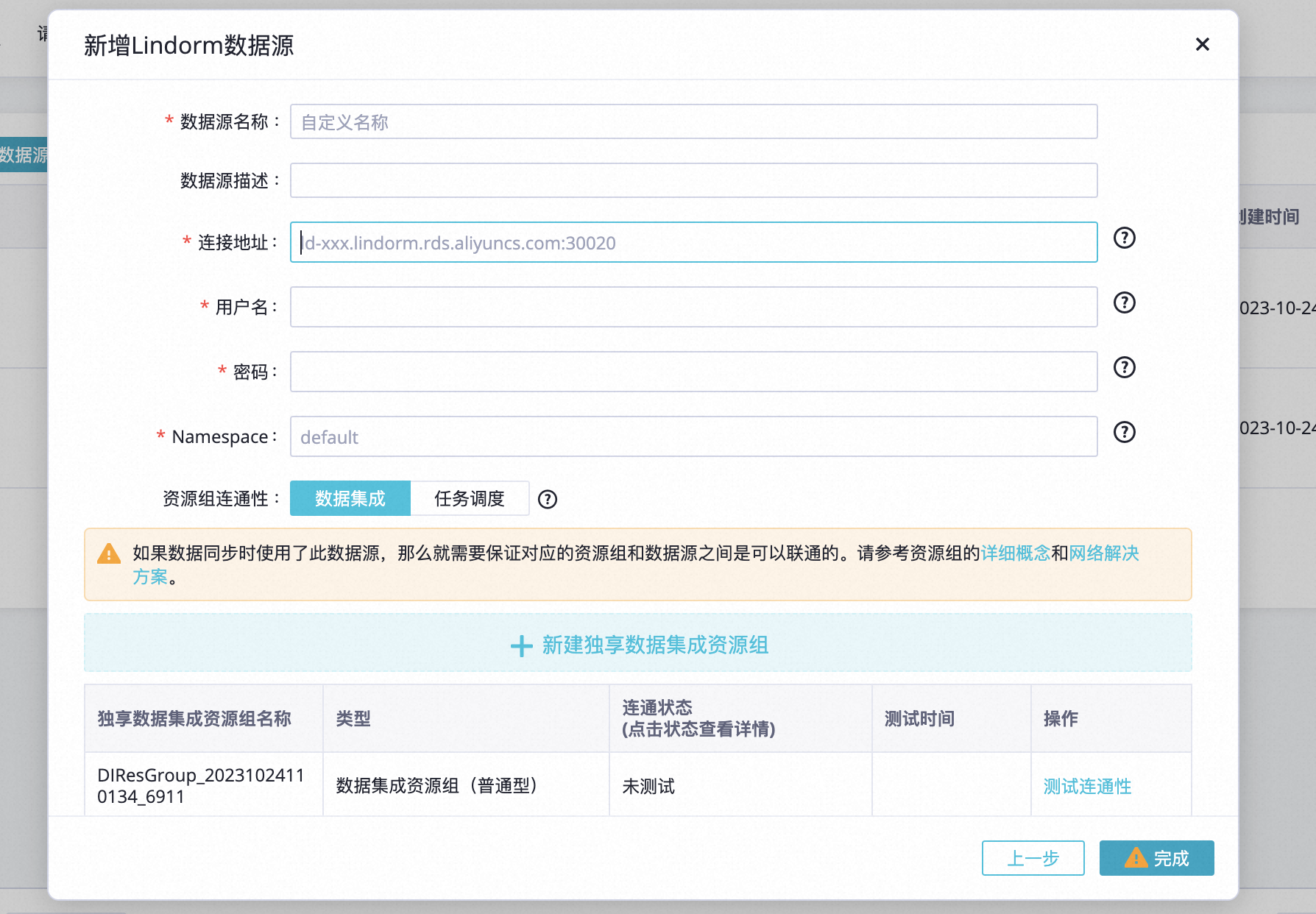Select the DIResGroup_20231024110134_6911 cell
1316x914 pixels.
[204, 785]
